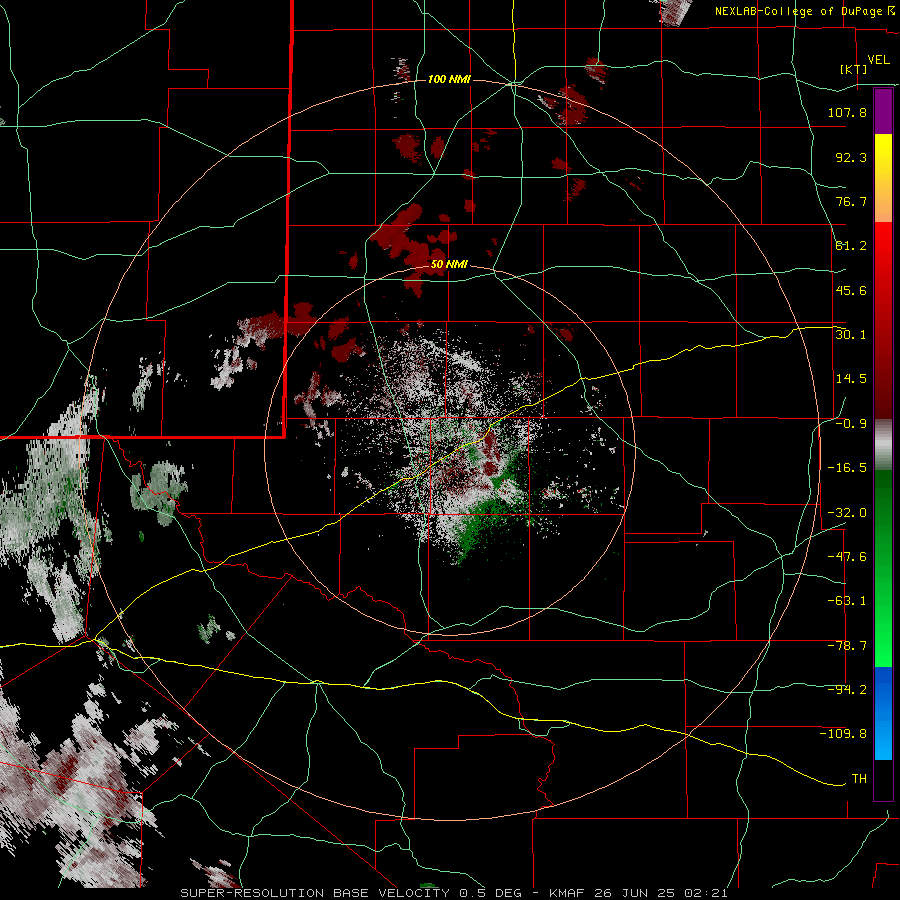
Task: Click the green inbound segment of color bar
Action: tap(883, 568)
